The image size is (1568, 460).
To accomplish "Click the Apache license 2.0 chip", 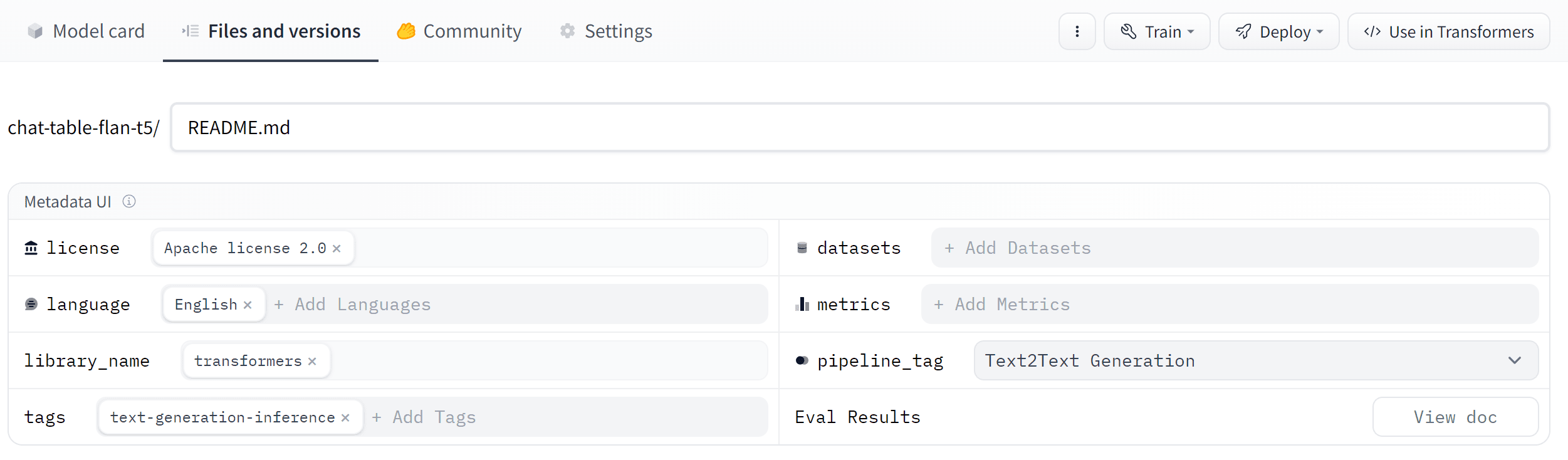I will click(x=253, y=248).
